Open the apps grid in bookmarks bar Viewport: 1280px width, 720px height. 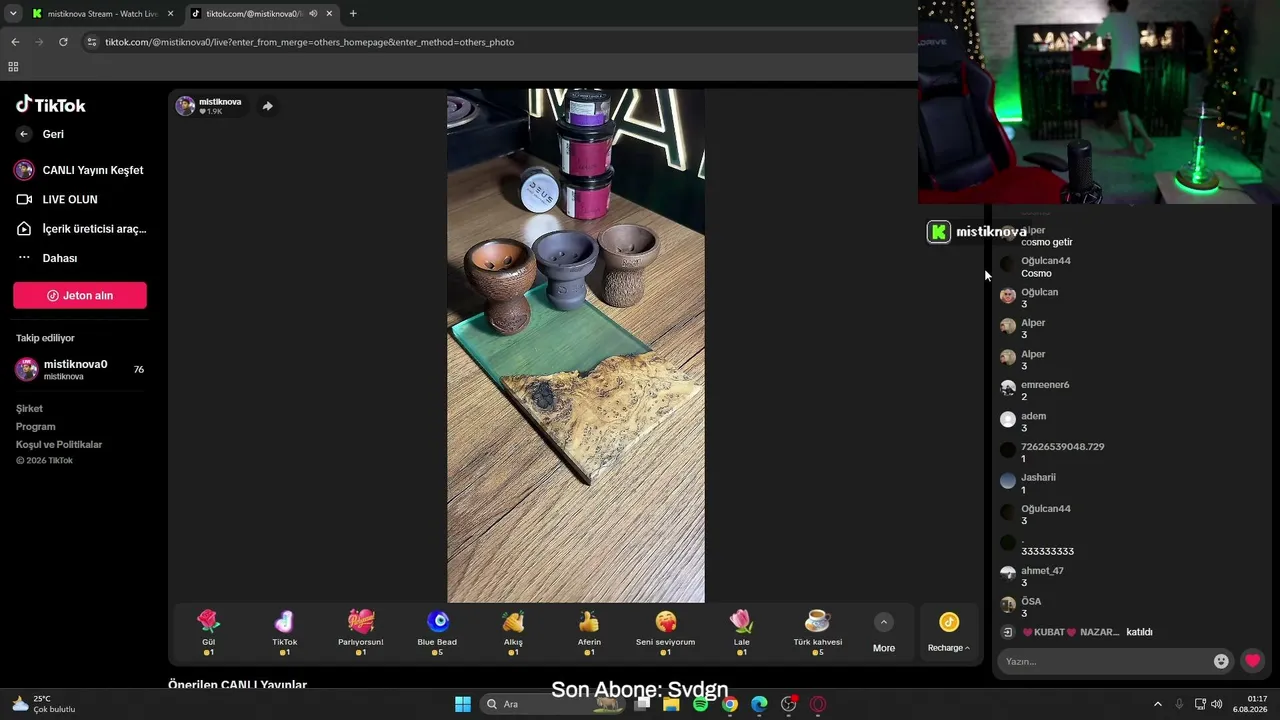coord(13,67)
